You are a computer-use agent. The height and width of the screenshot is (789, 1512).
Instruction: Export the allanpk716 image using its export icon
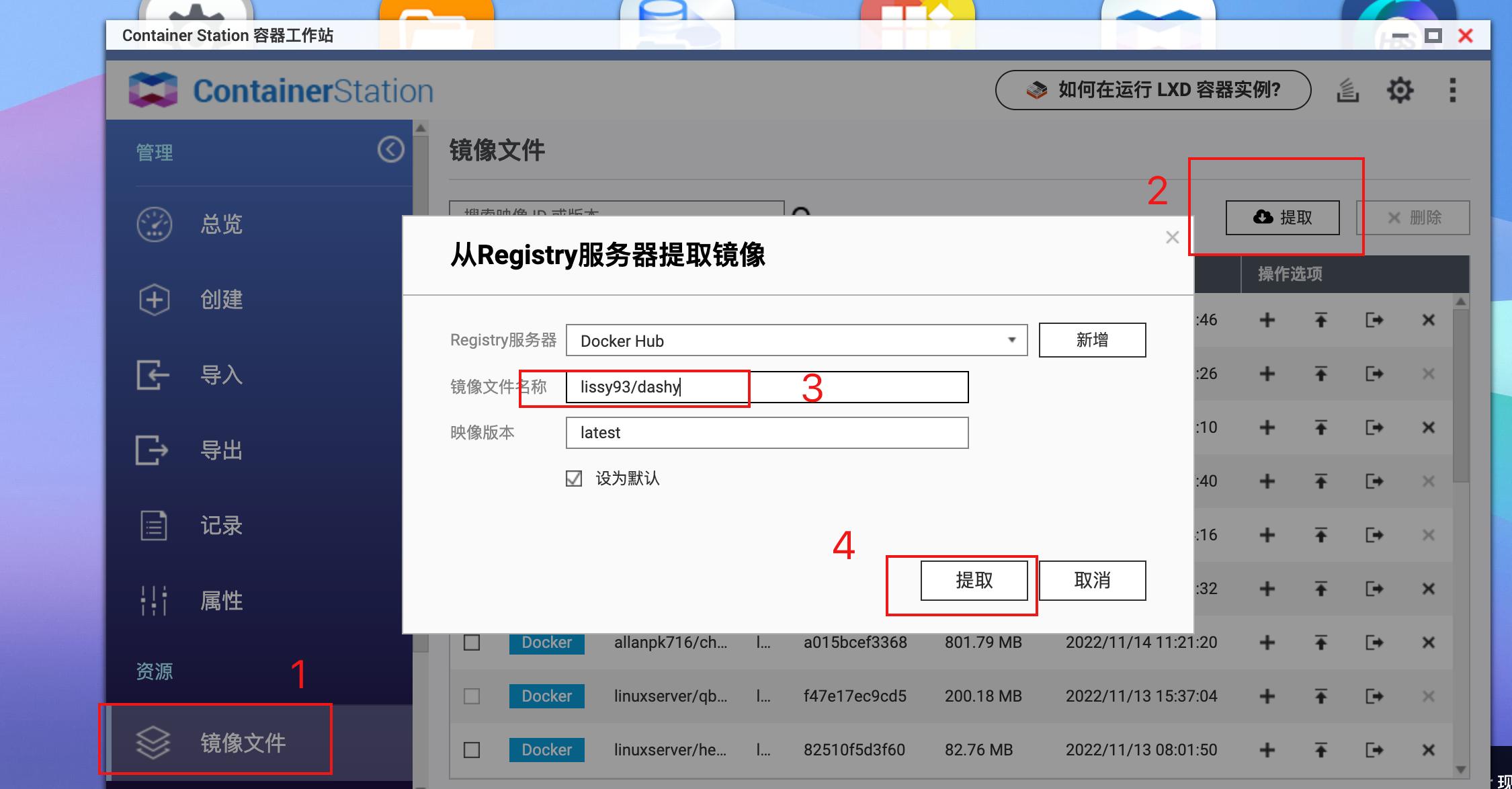(x=1374, y=642)
